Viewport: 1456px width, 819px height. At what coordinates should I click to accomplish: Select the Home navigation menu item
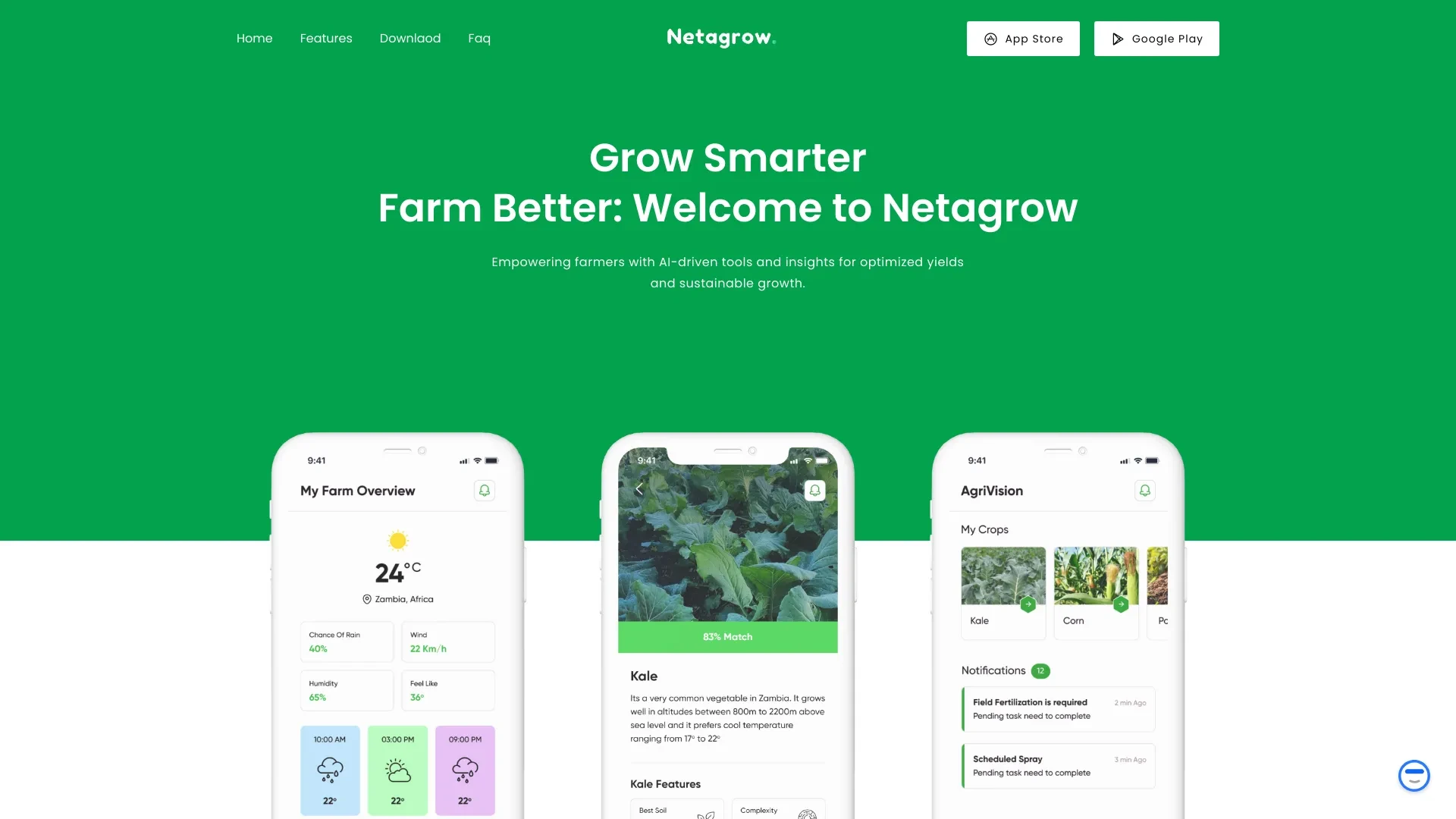point(254,37)
